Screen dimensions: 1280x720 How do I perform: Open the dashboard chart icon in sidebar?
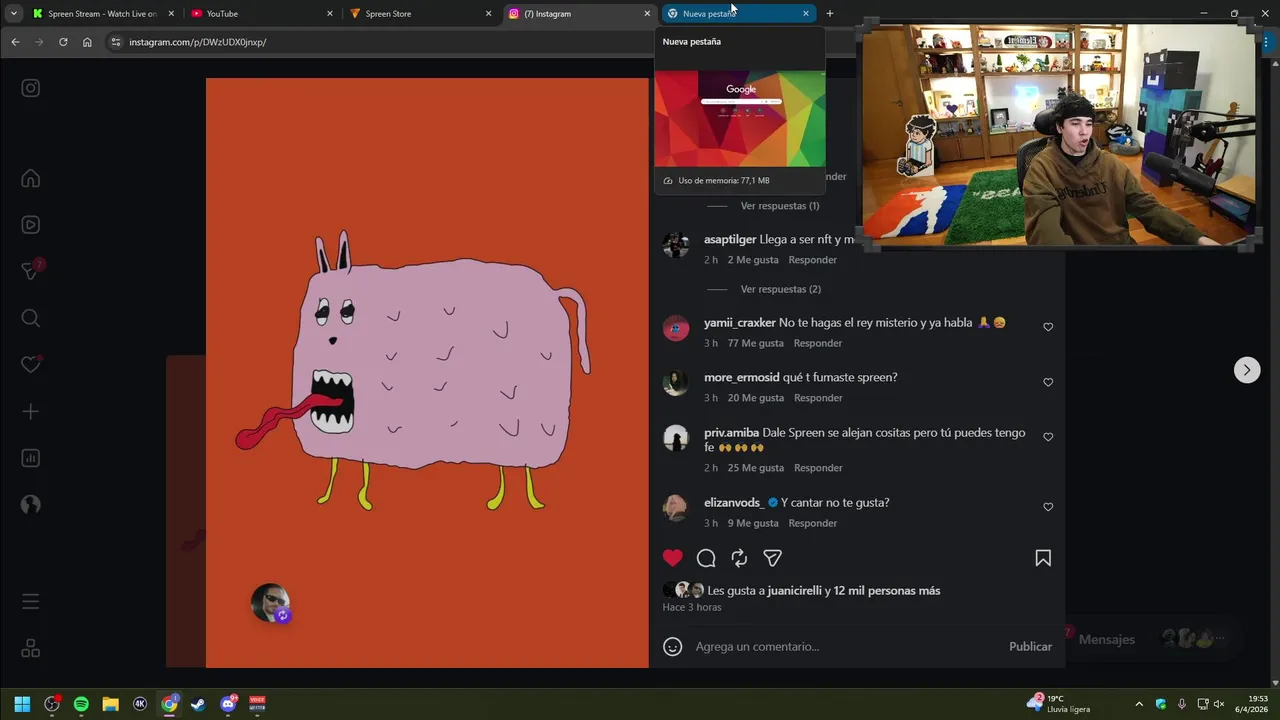pyautogui.click(x=31, y=458)
